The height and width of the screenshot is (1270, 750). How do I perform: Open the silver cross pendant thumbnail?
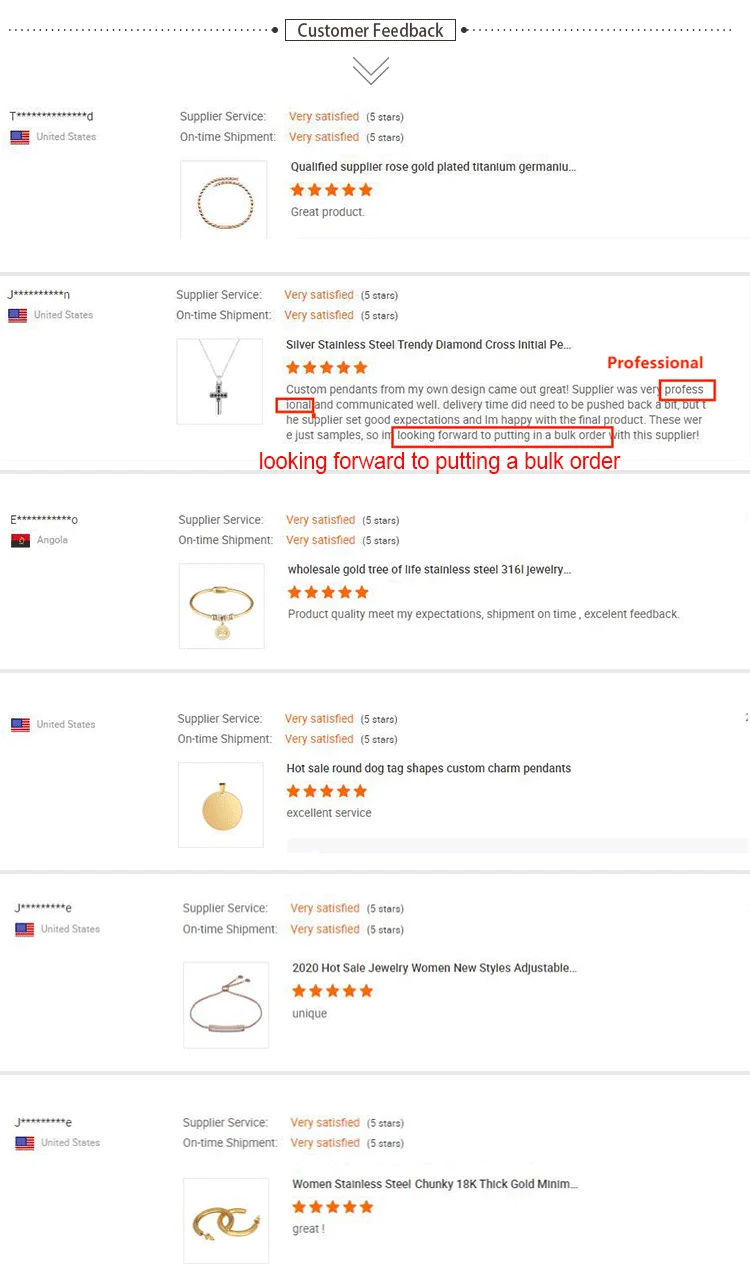[x=220, y=381]
